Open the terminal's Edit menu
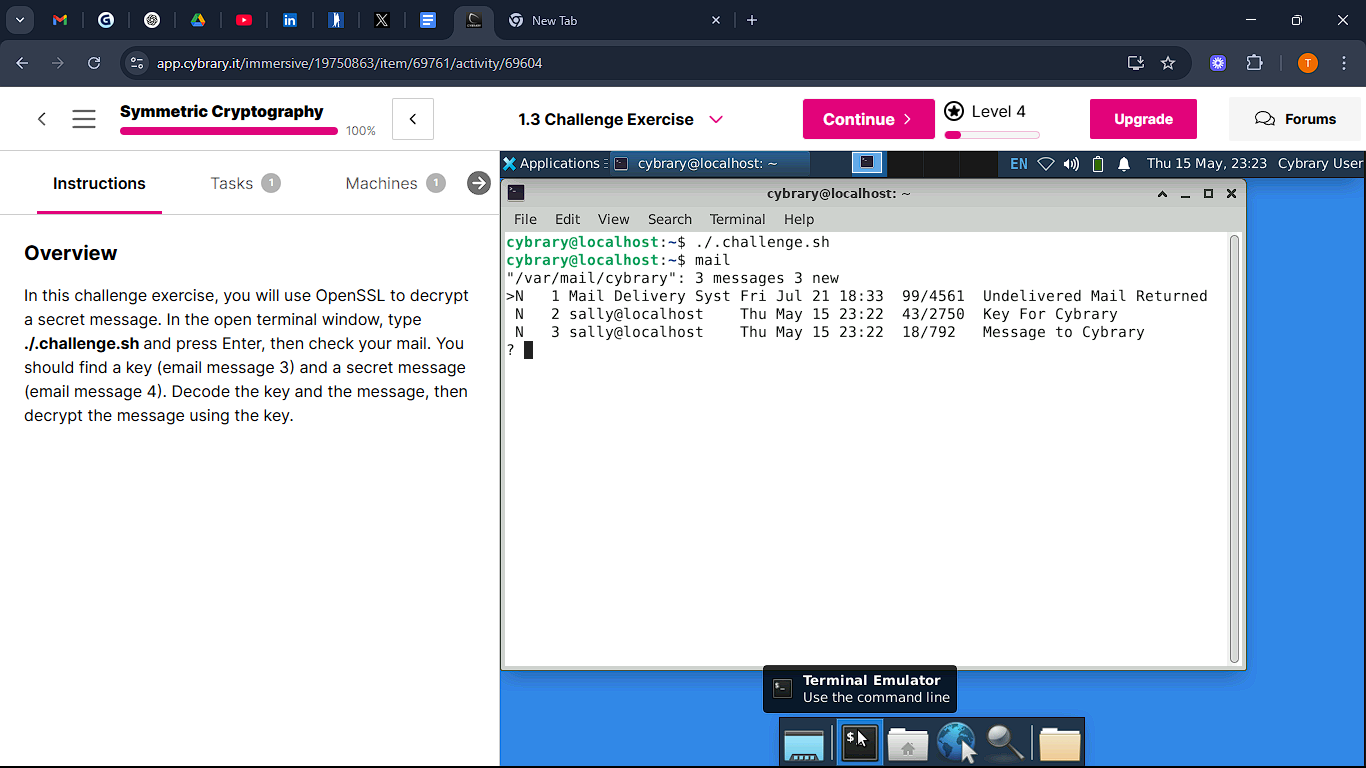Screen dimensions: 1366x768 567,219
